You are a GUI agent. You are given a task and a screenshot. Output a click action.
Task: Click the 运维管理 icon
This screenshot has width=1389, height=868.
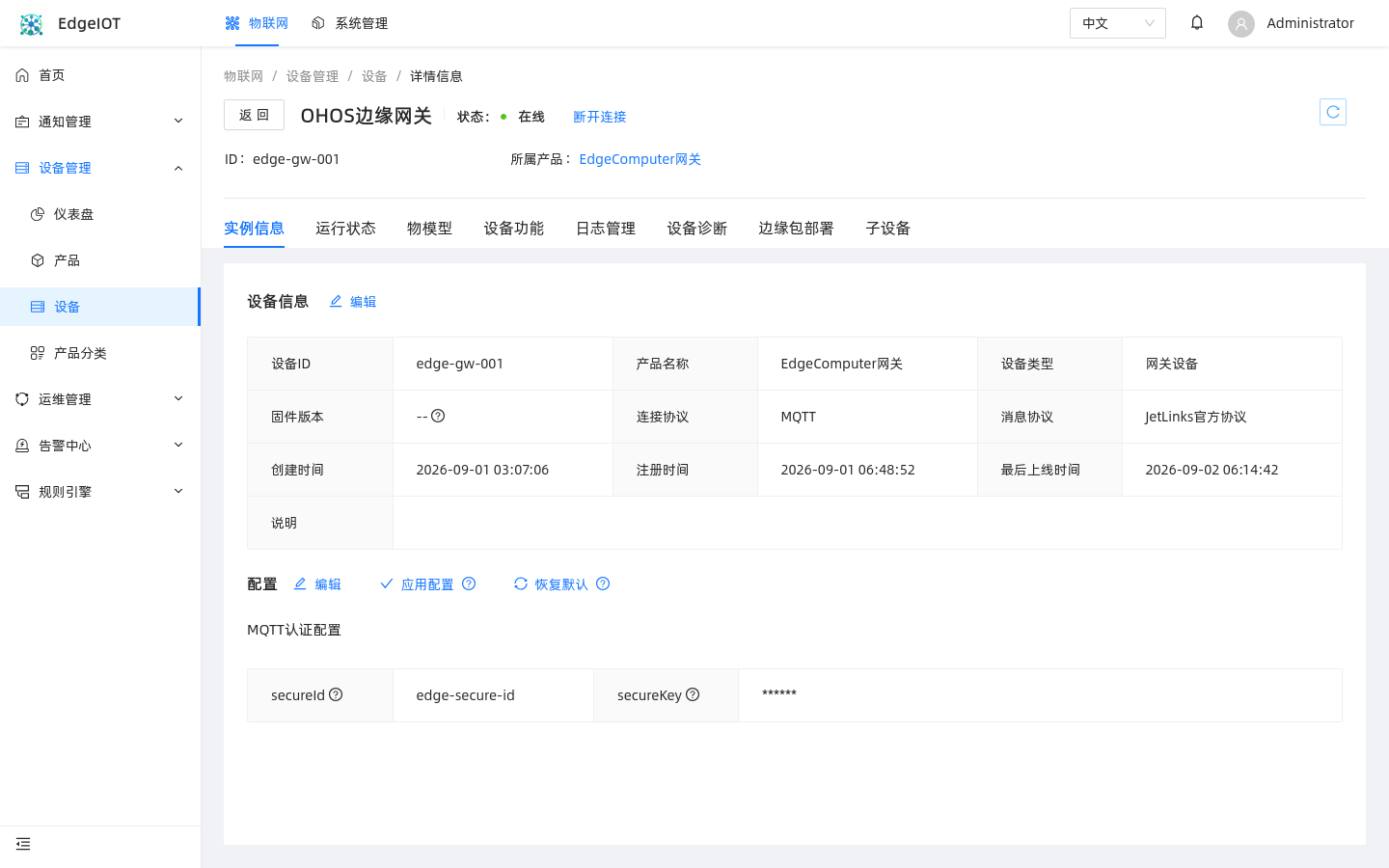[x=22, y=399]
